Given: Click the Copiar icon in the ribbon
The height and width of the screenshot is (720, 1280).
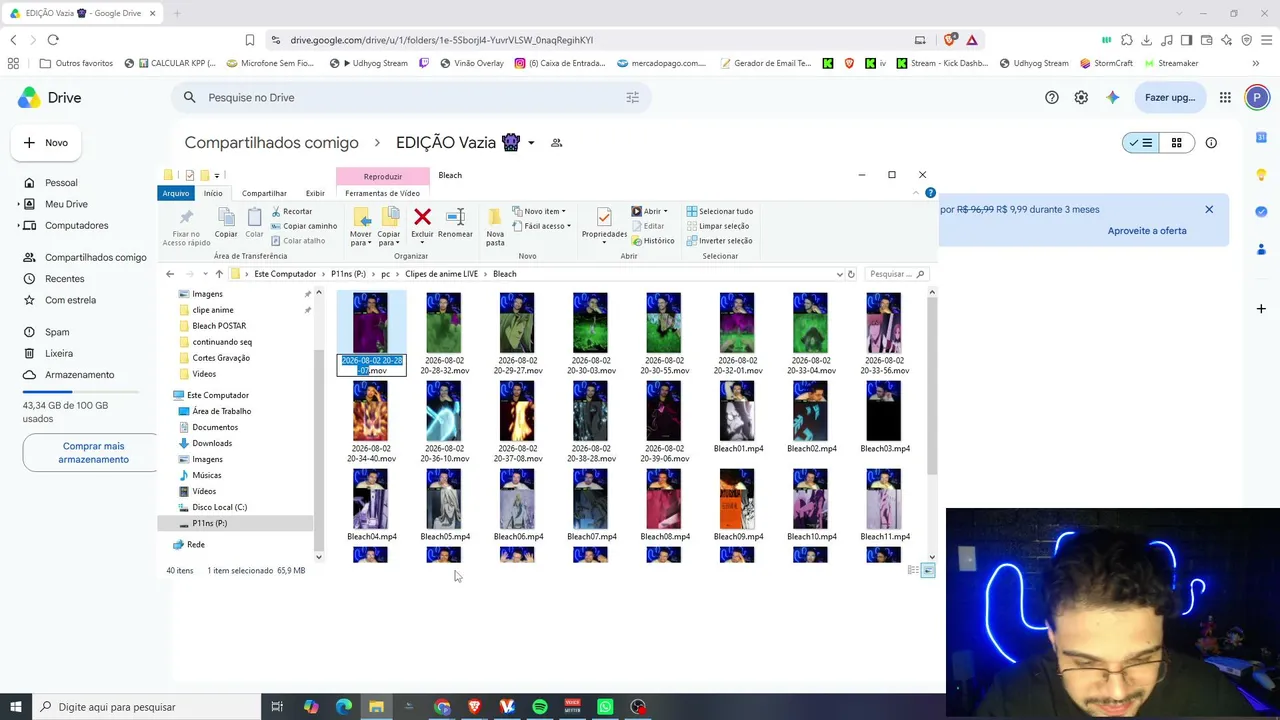Looking at the screenshot, I should pos(226,218).
